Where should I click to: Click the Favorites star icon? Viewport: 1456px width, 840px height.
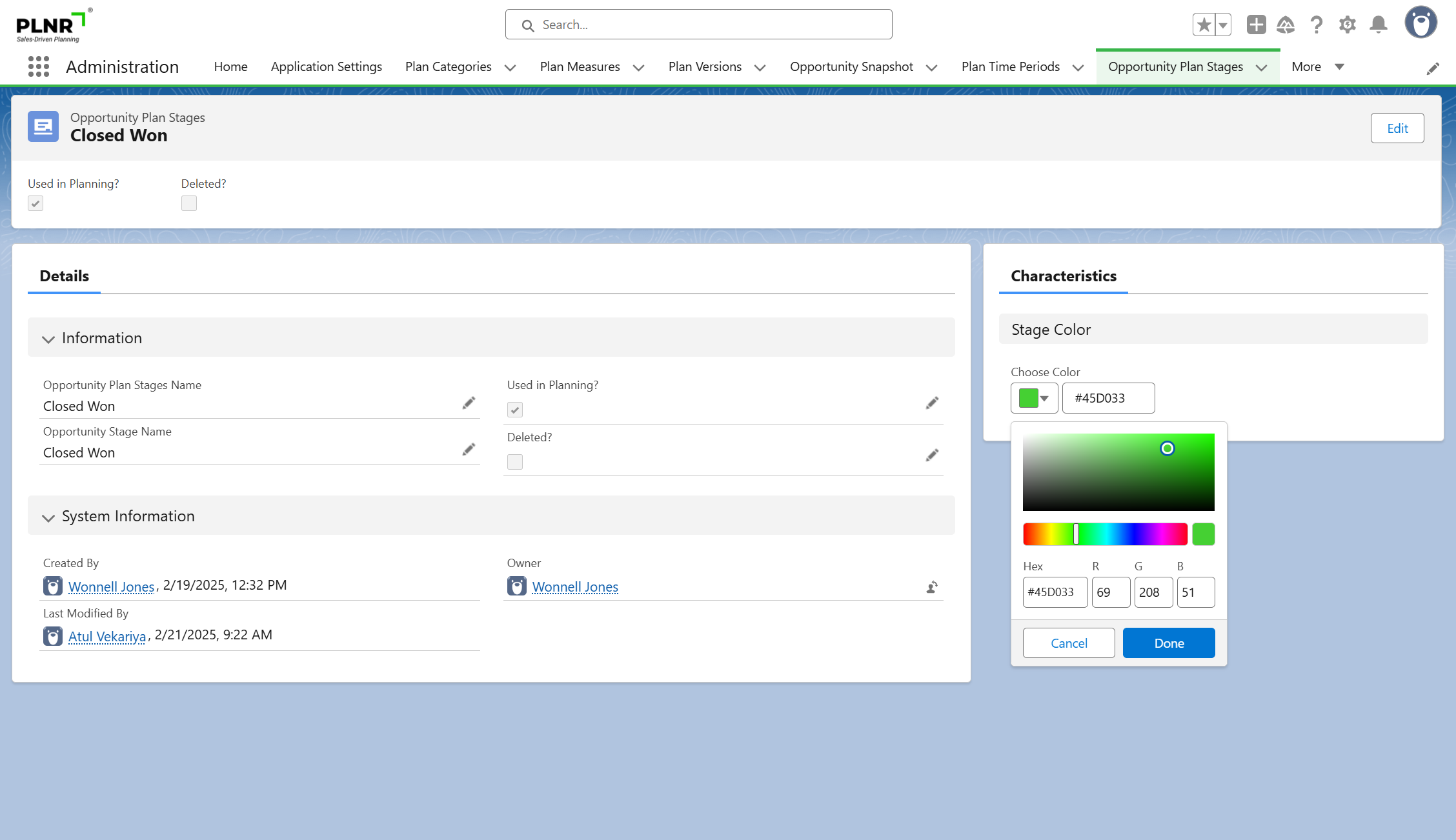pos(1204,25)
